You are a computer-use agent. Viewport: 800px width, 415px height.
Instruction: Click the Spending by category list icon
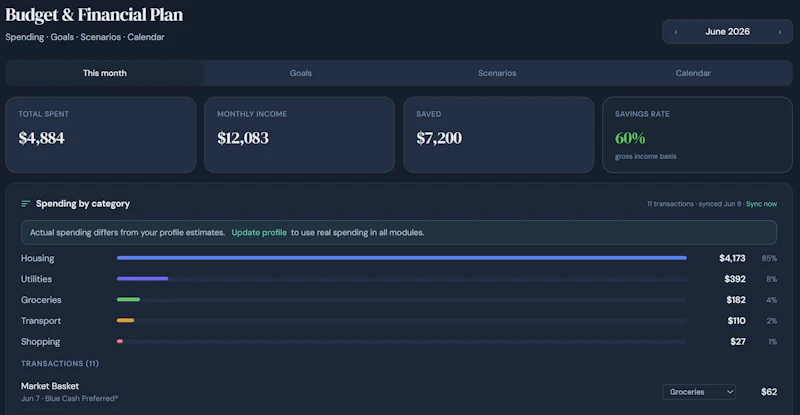click(x=26, y=204)
